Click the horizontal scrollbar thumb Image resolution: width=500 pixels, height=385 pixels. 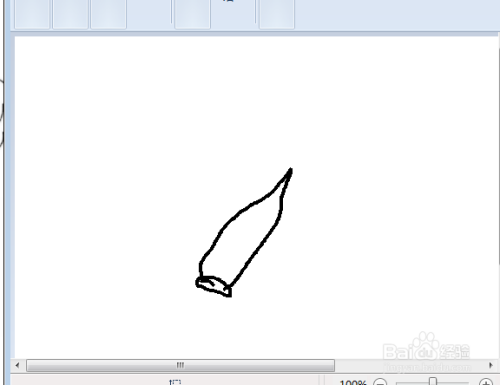(180, 365)
